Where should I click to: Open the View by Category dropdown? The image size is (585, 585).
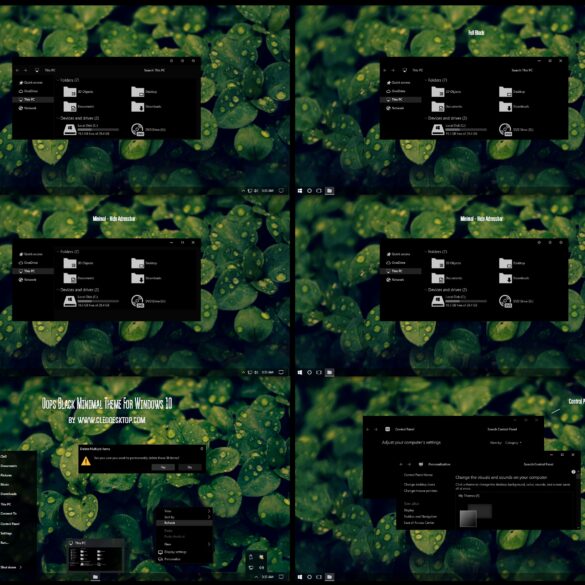tap(513, 443)
